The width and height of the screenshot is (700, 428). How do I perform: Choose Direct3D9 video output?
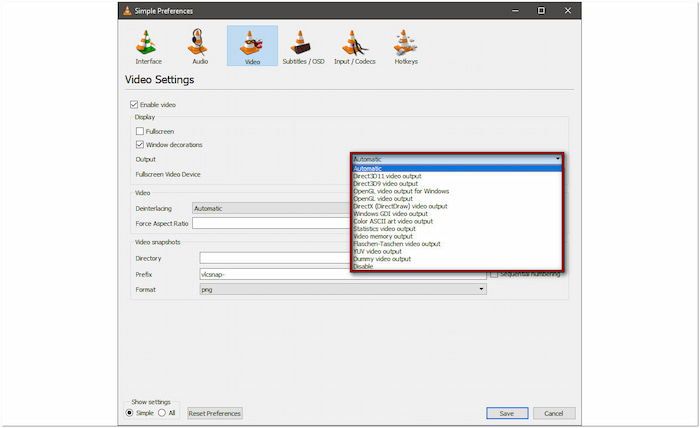(x=457, y=183)
